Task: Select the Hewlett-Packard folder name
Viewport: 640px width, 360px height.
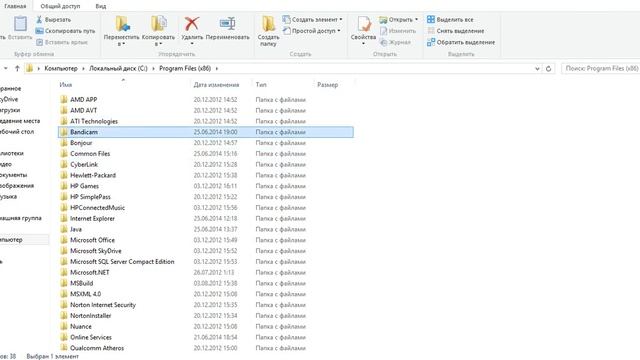Action: pos(93,175)
